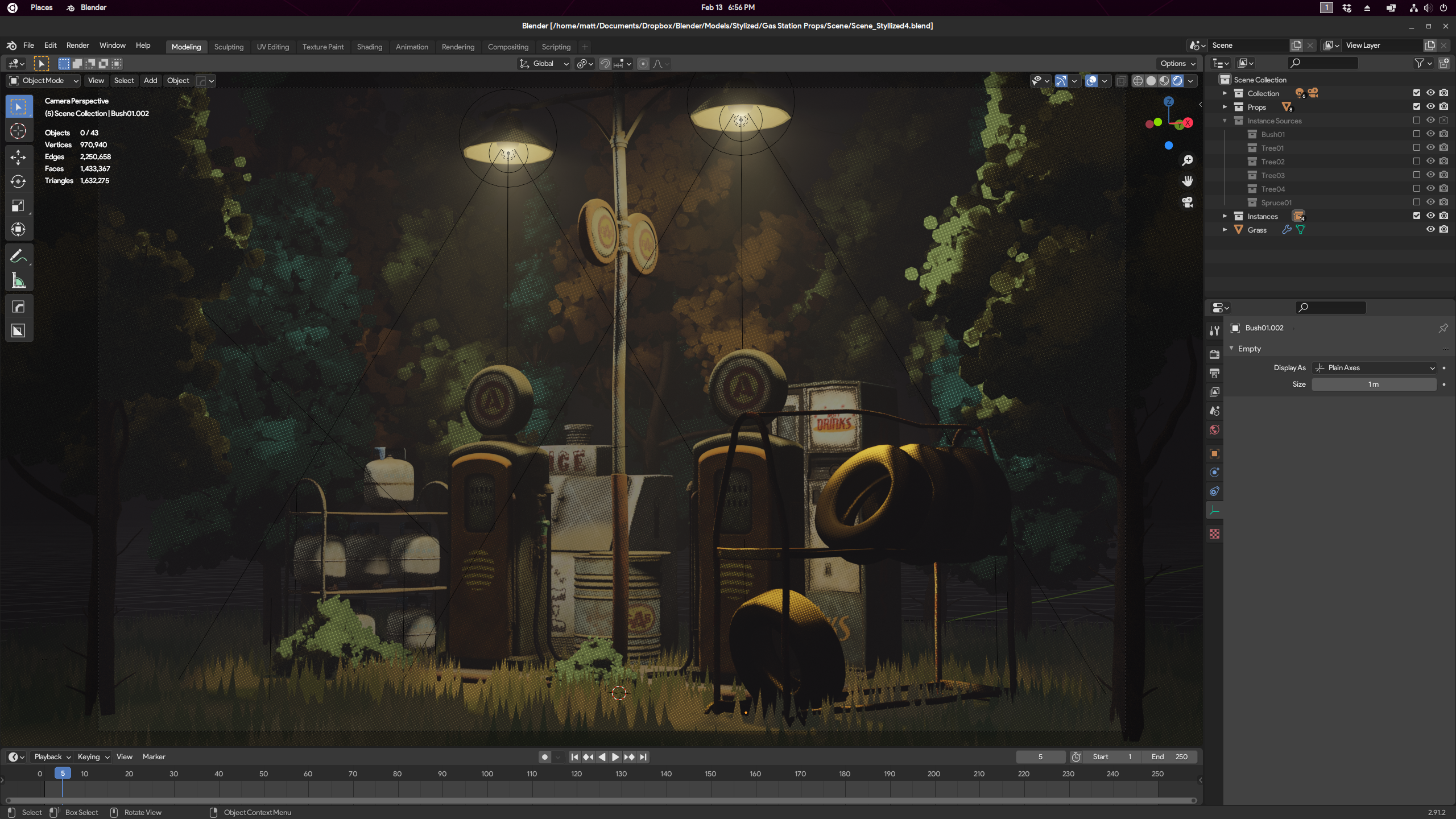Open the Output properties tab
1456x819 pixels.
pos(1214,373)
